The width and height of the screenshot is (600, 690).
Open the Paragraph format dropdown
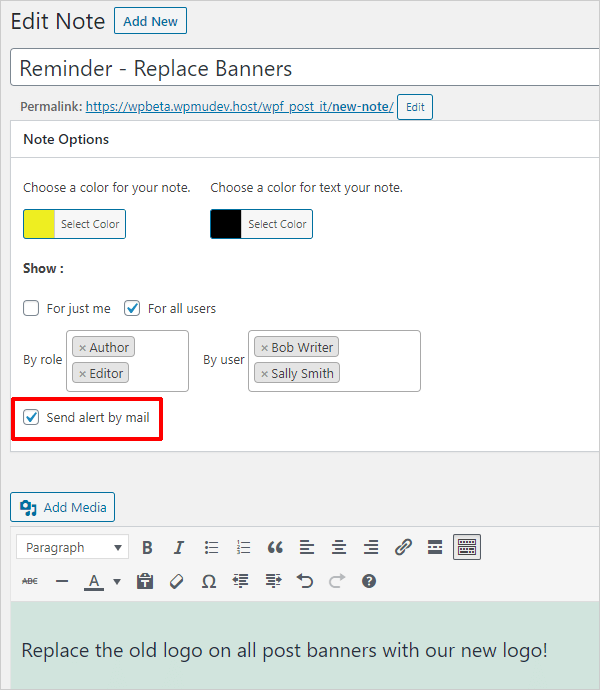tap(73, 547)
